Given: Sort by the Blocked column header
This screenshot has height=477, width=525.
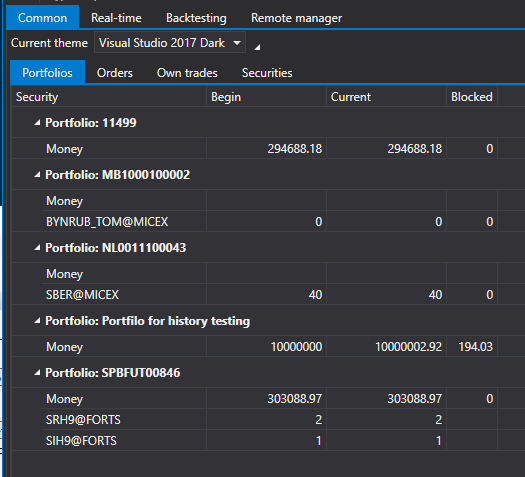Looking at the screenshot, I should (x=472, y=97).
